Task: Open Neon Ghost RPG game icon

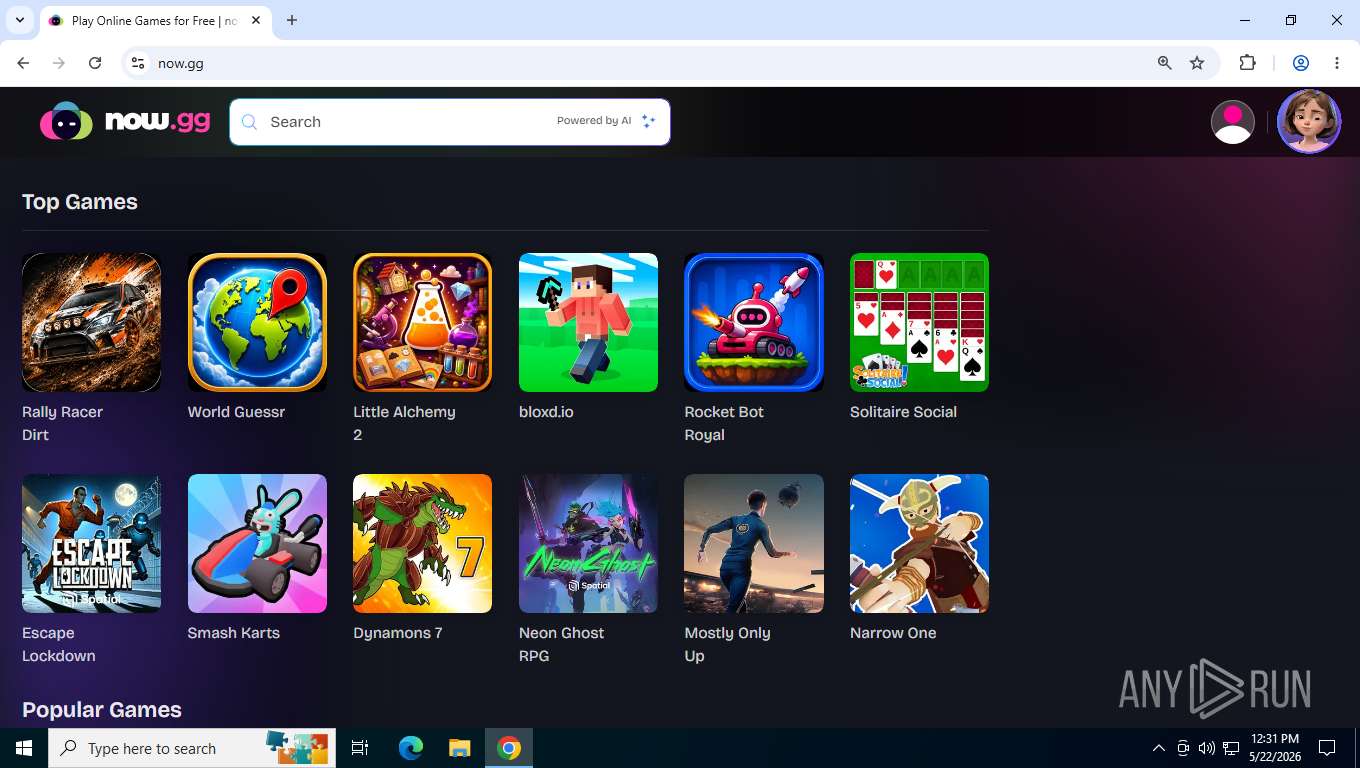Action: [588, 543]
